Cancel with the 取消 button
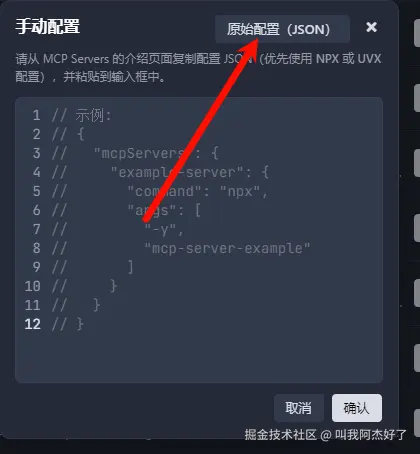The width and height of the screenshot is (420, 454). [299, 408]
